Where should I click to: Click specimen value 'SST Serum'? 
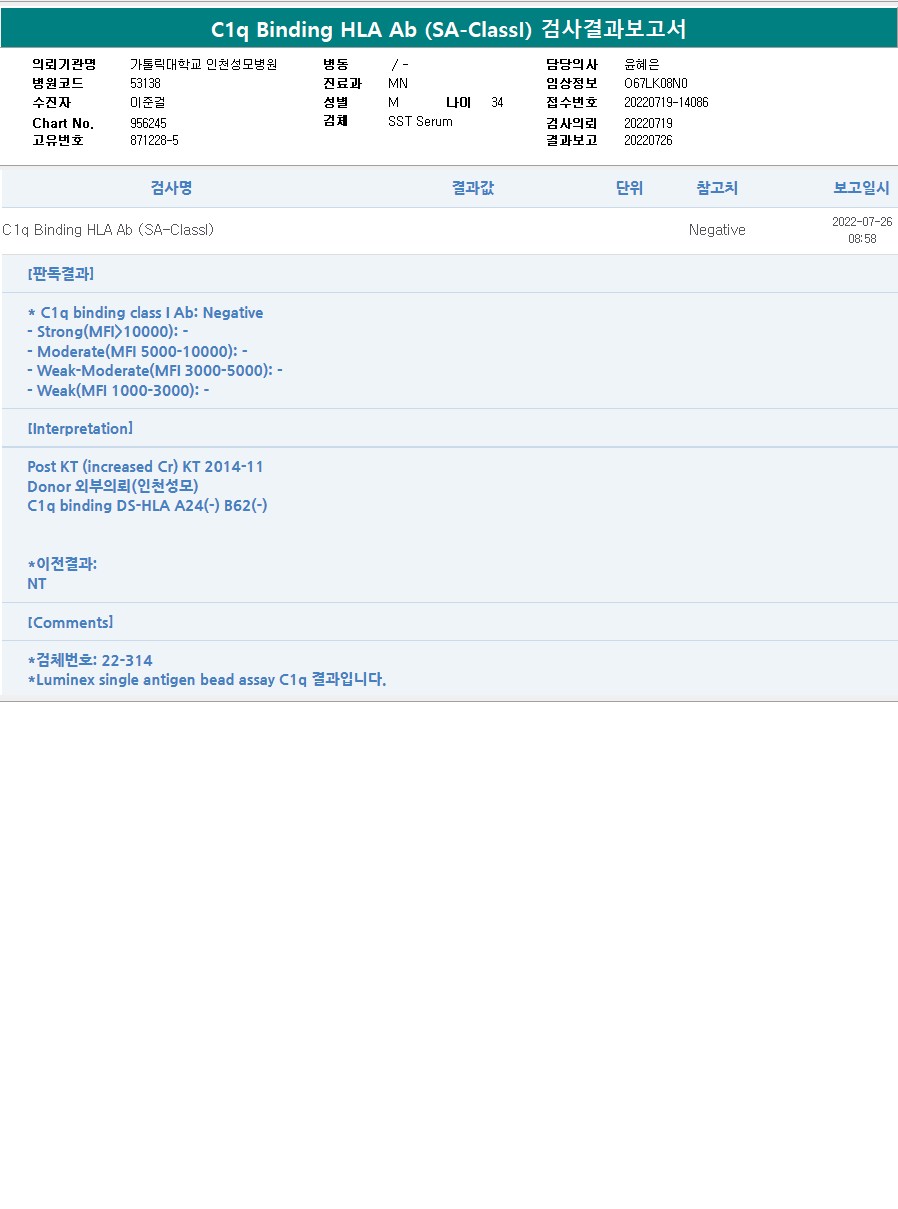pos(420,121)
